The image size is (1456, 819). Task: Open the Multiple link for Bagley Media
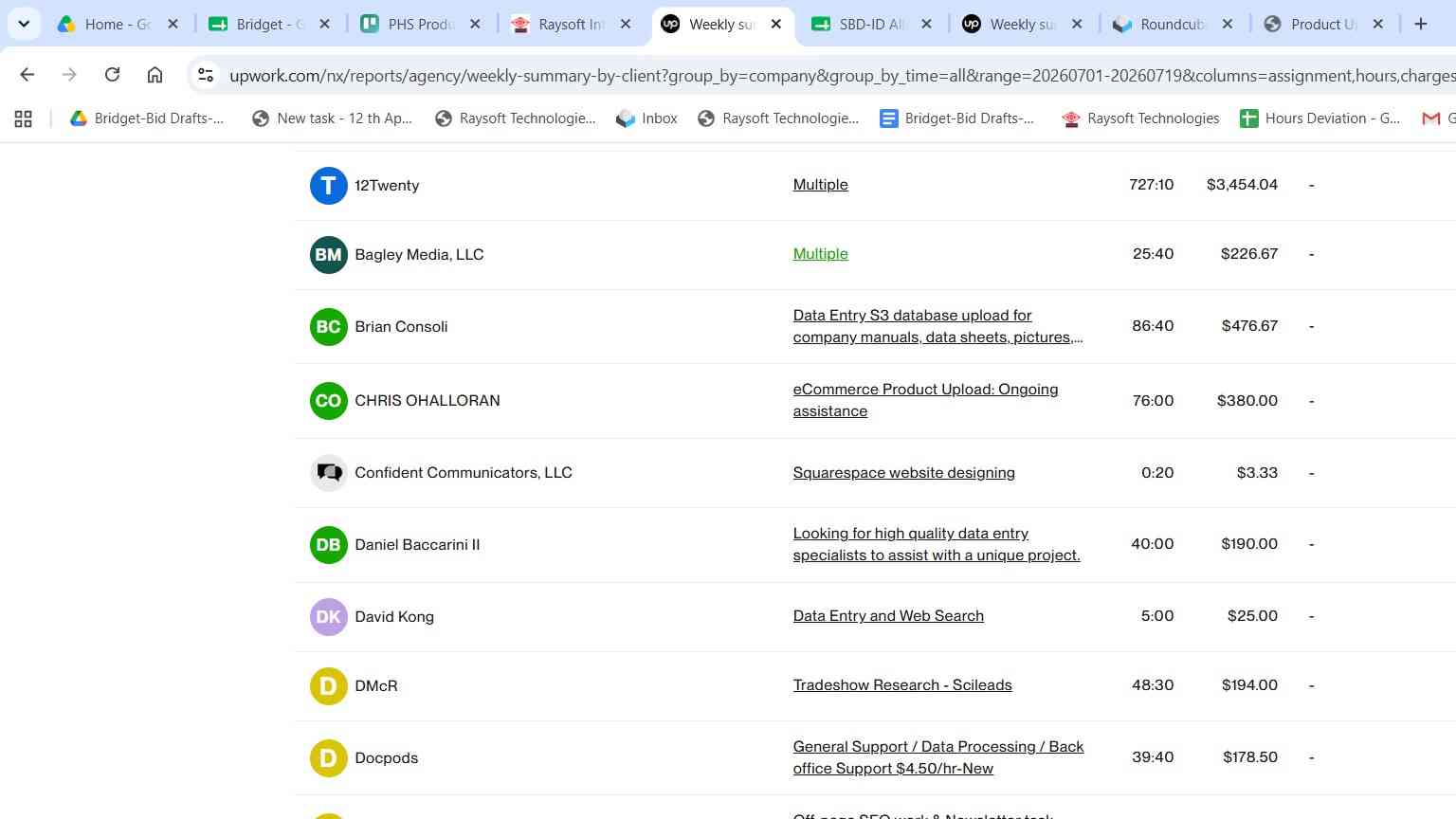(x=821, y=253)
